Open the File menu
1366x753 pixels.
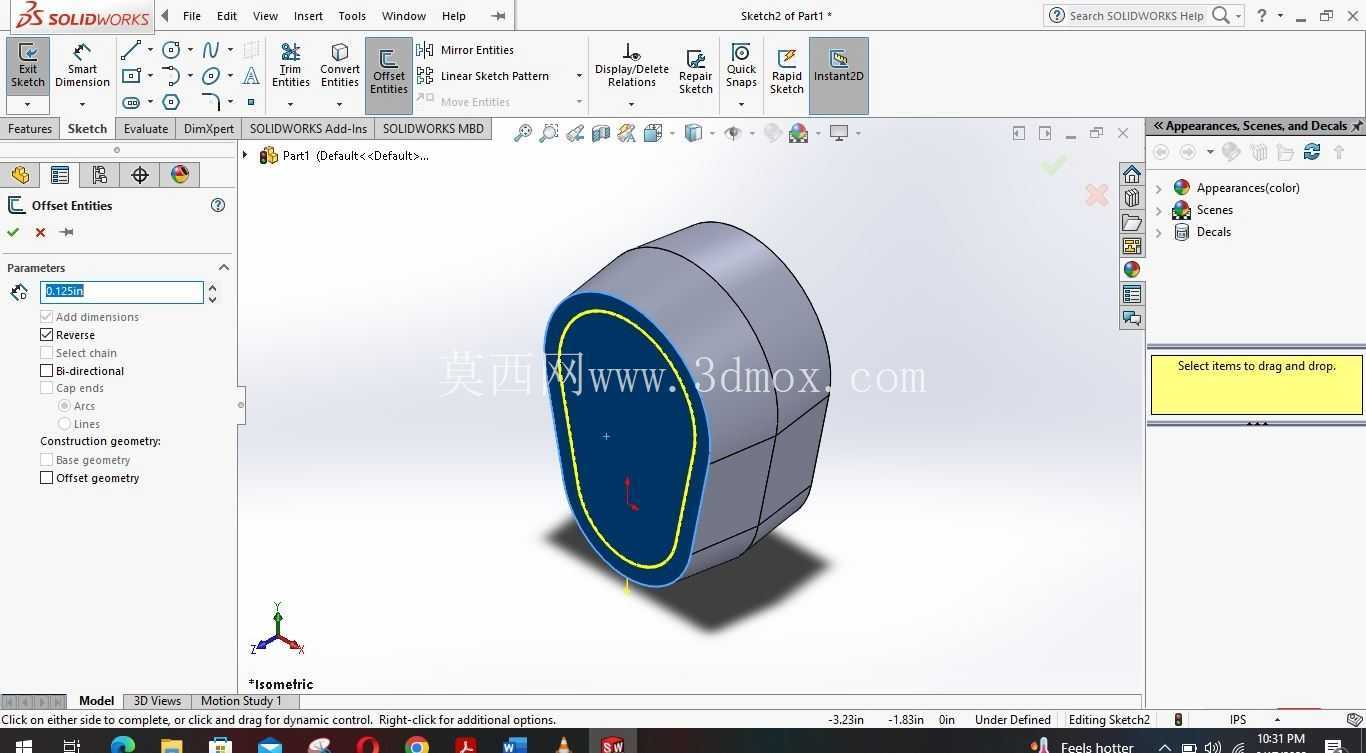coord(192,16)
